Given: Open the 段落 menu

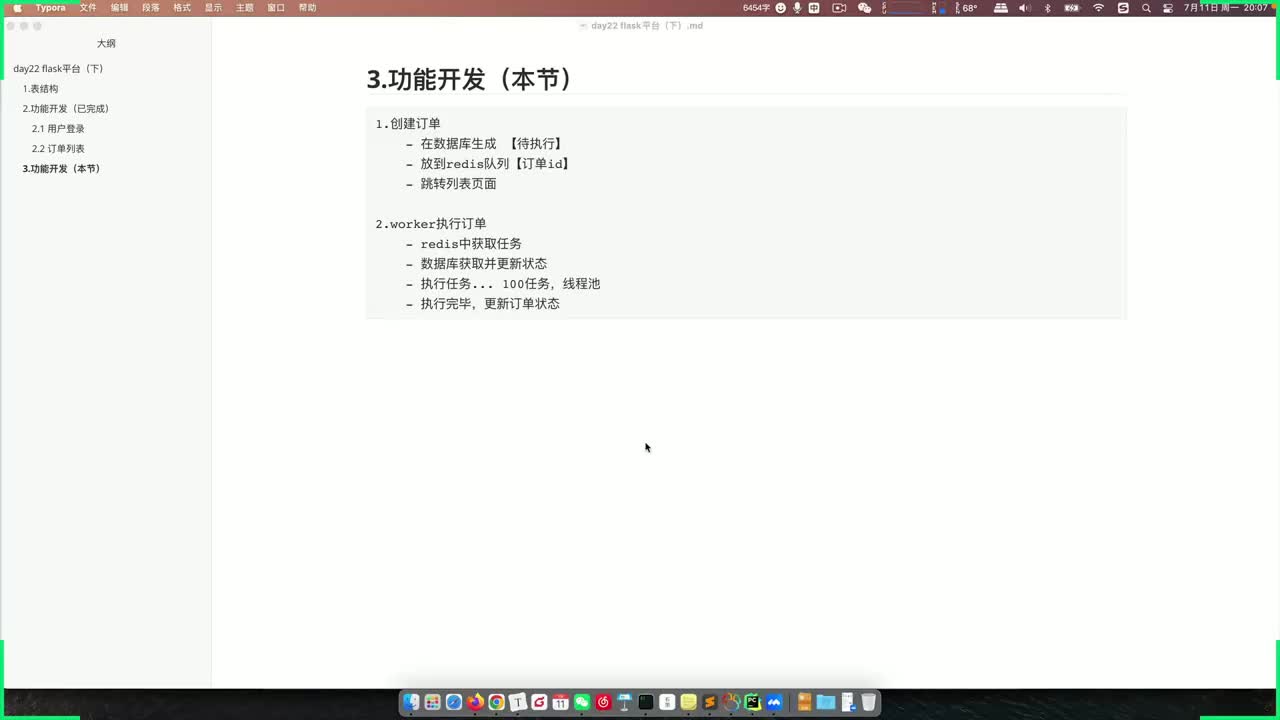Looking at the screenshot, I should (x=151, y=7).
